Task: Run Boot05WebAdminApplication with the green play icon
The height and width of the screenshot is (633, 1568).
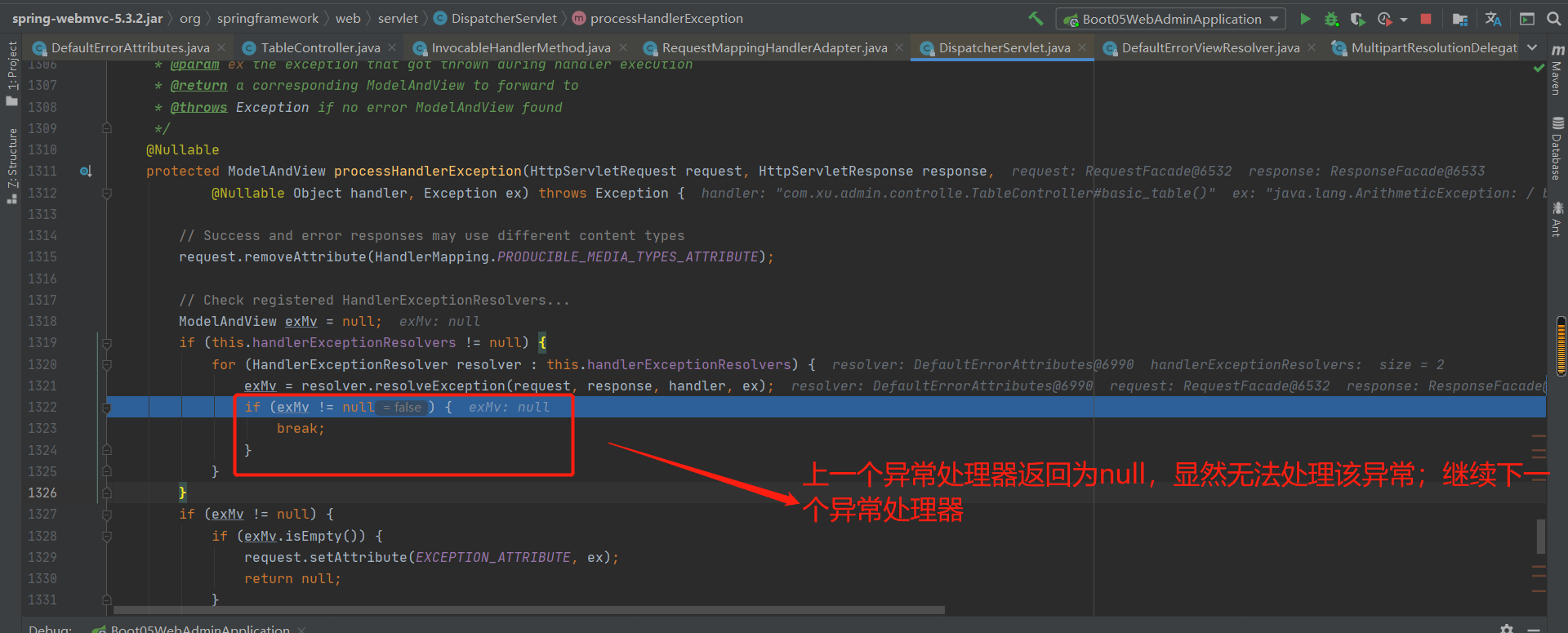Action: tap(1305, 18)
